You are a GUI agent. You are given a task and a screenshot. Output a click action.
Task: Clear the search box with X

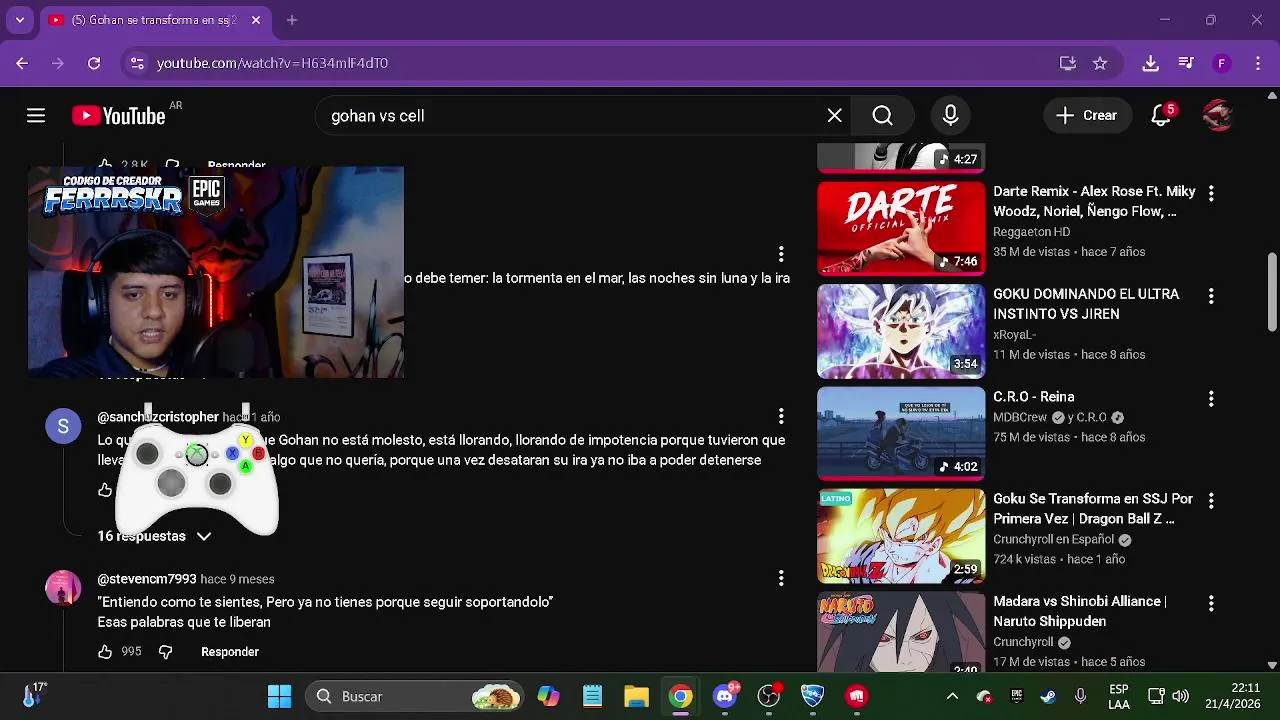(835, 116)
